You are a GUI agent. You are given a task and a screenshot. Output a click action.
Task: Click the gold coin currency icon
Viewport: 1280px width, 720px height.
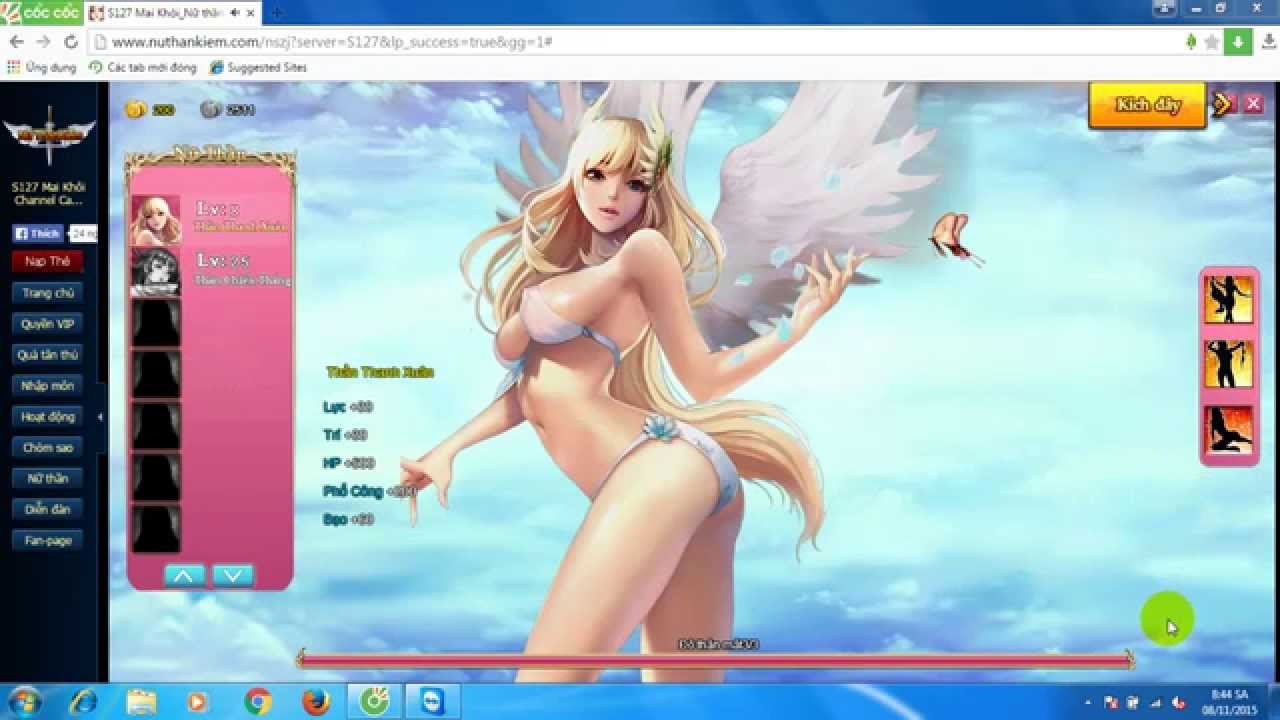point(135,109)
